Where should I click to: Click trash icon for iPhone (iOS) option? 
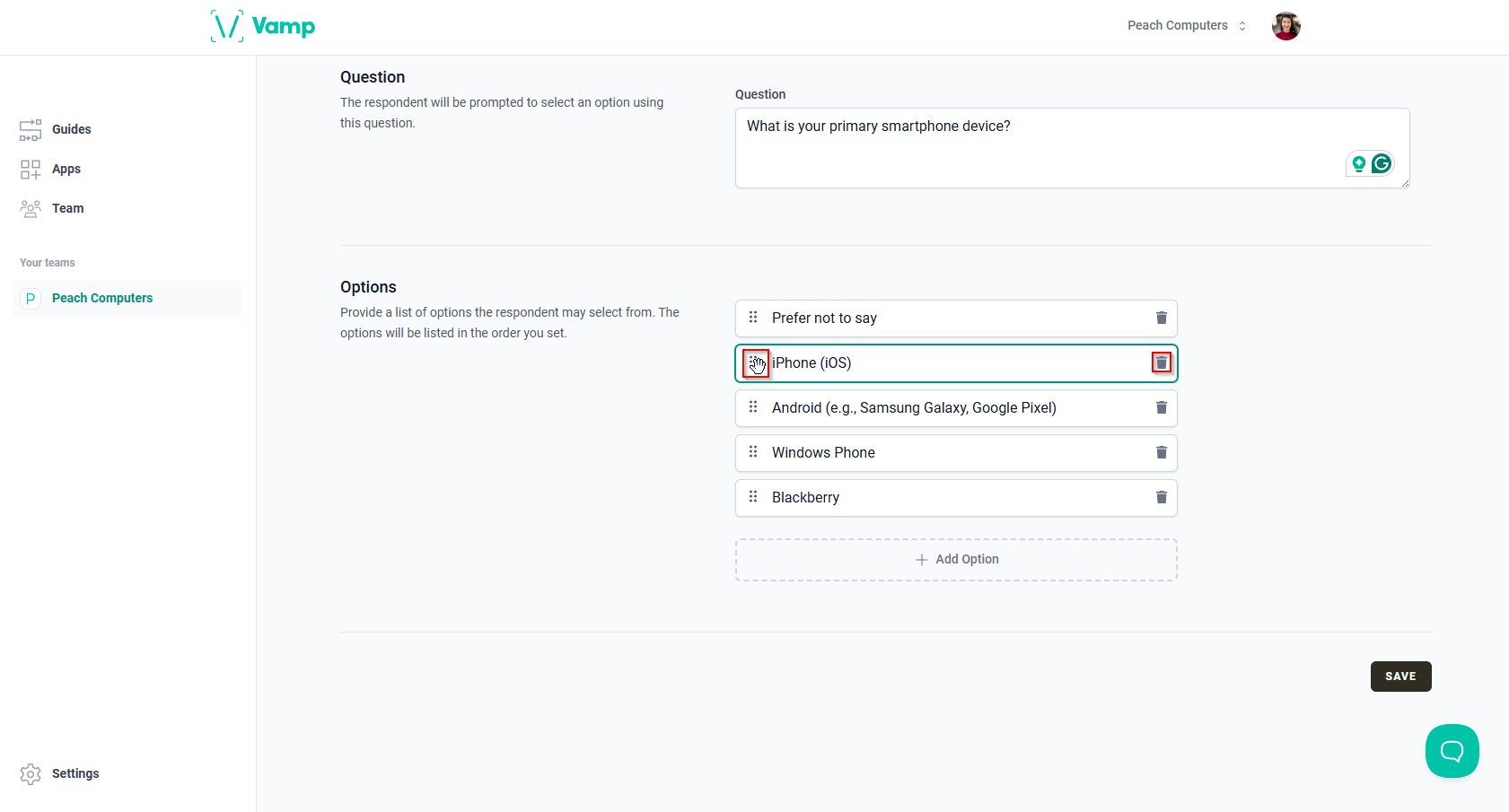click(1161, 362)
